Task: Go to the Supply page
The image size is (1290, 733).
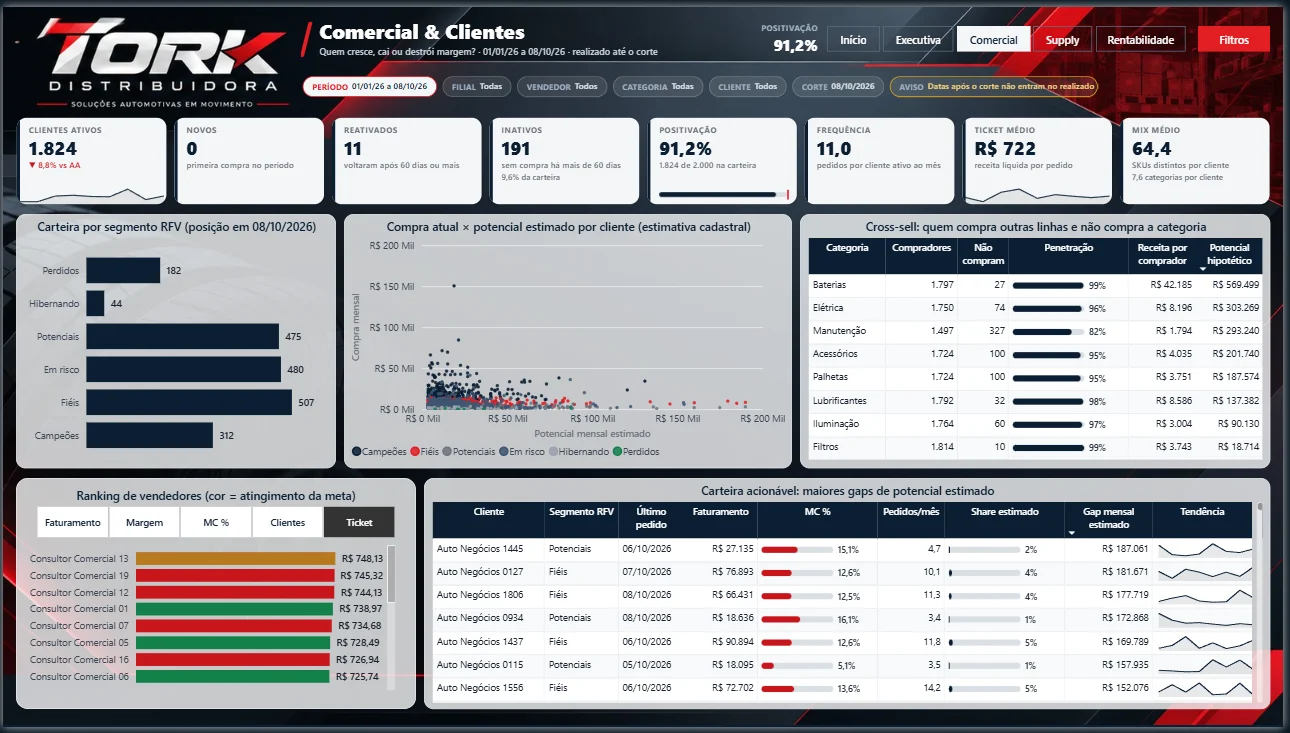Action: click(x=1062, y=40)
